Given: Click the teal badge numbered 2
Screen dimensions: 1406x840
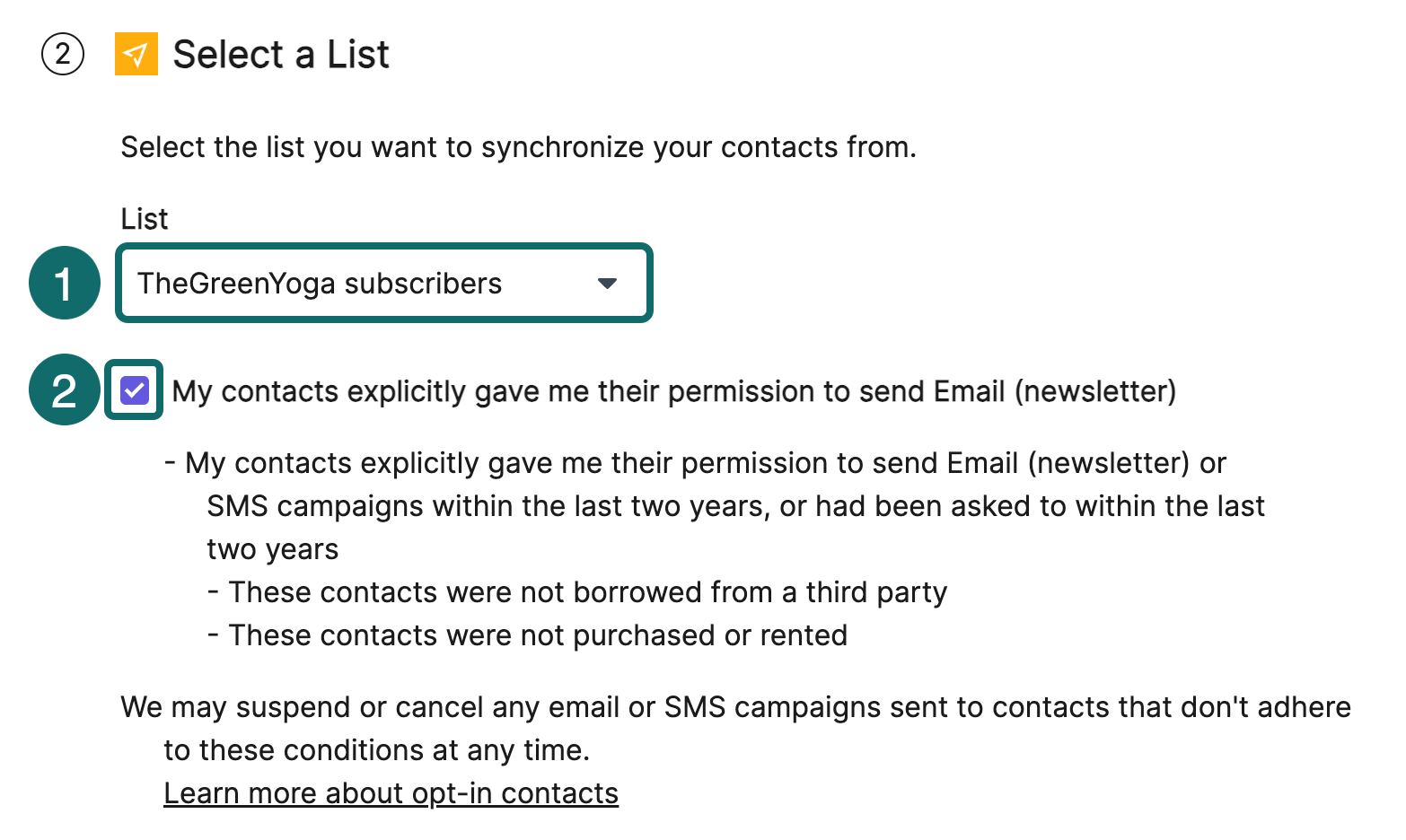Looking at the screenshot, I should 64,390.
